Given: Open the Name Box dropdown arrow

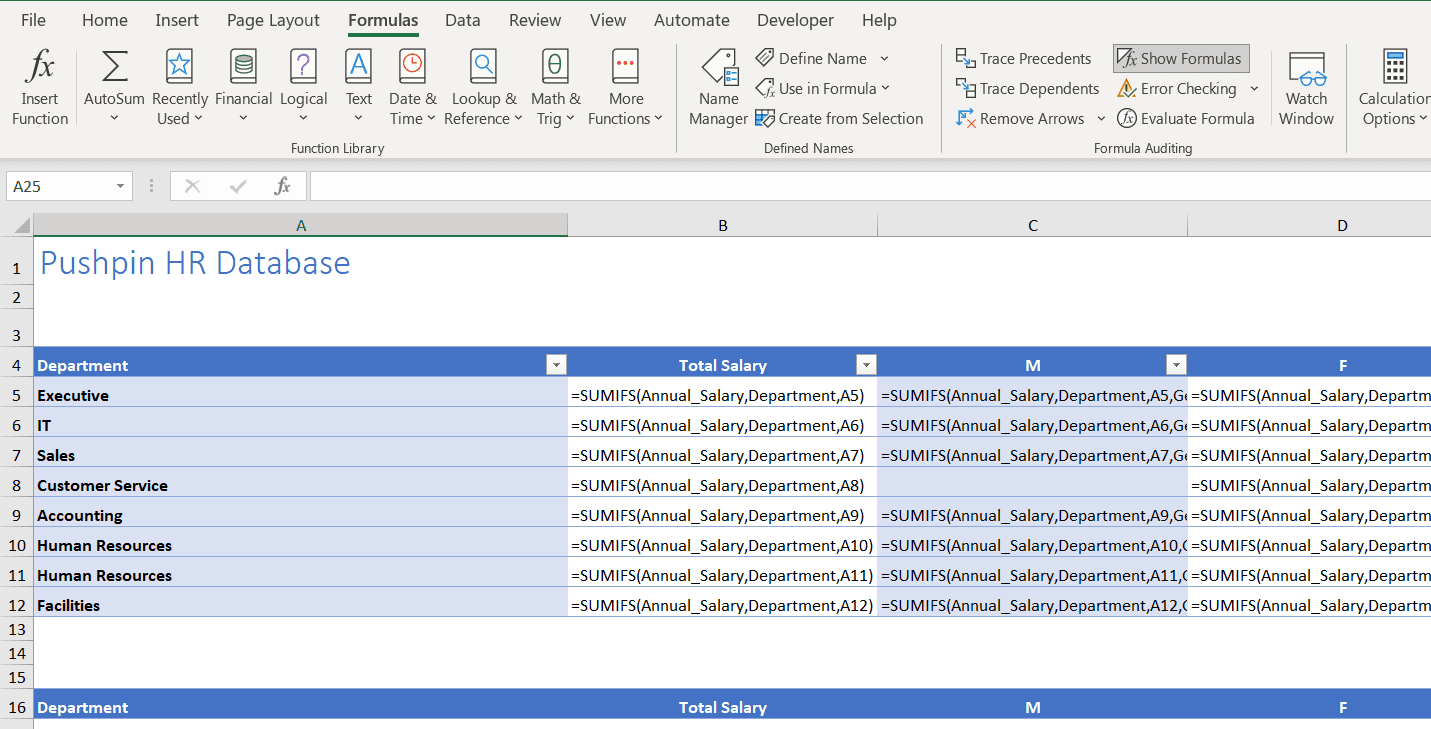Looking at the screenshot, I should (120, 186).
